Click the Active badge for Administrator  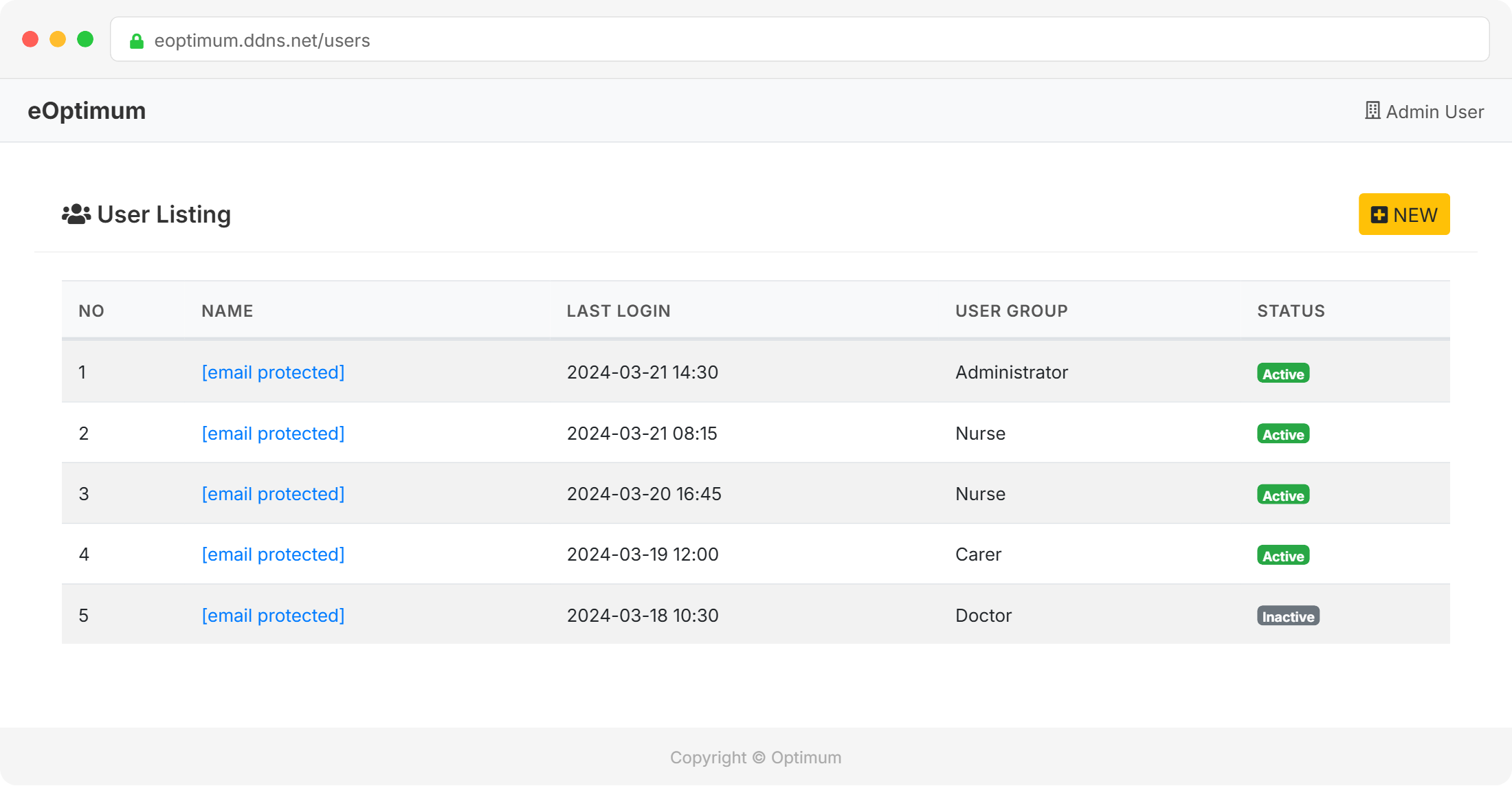coord(1282,374)
